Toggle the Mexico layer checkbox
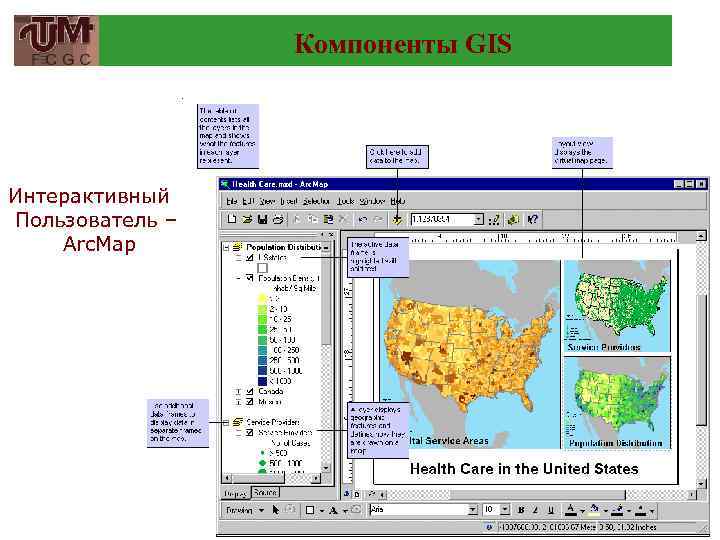This screenshot has height=540, width=720. (x=250, y=401)
